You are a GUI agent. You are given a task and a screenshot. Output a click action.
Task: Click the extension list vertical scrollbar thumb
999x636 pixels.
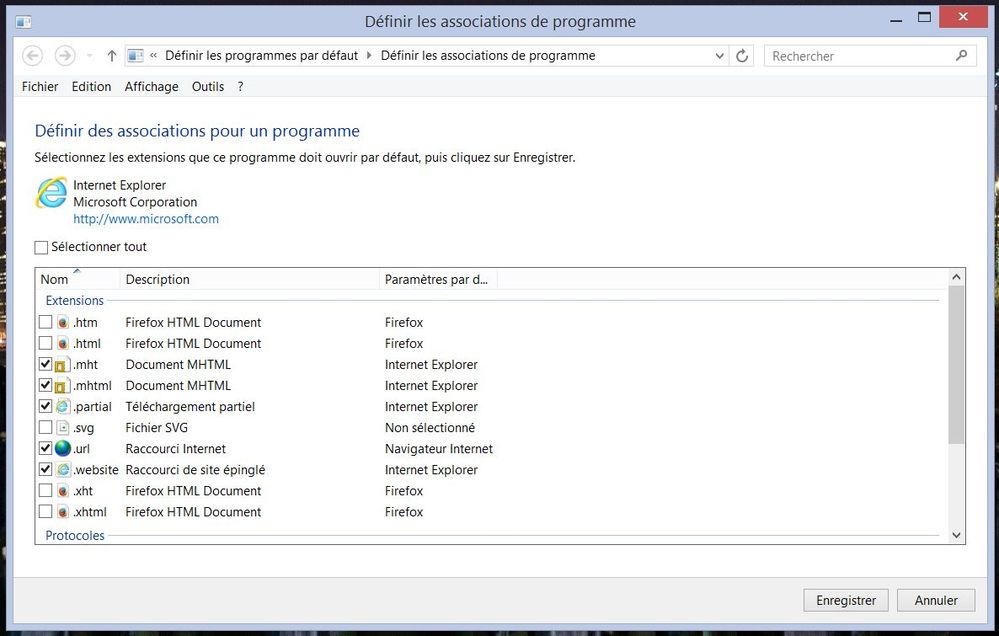[956, 365]
